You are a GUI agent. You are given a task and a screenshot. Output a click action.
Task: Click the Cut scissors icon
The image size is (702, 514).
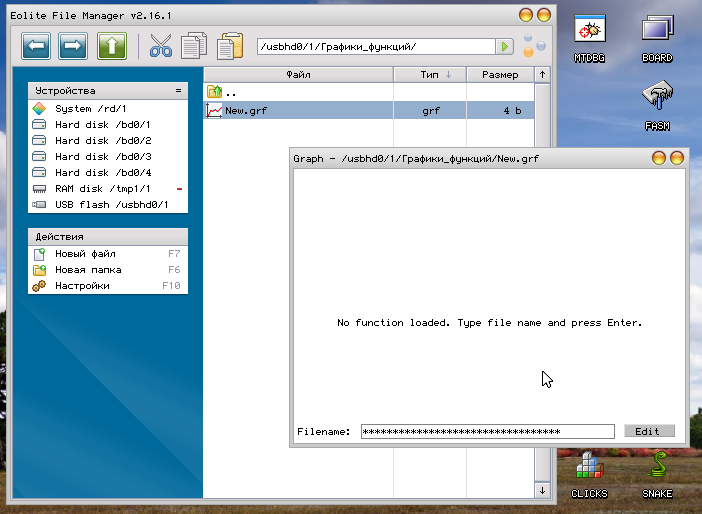(161, 46)
